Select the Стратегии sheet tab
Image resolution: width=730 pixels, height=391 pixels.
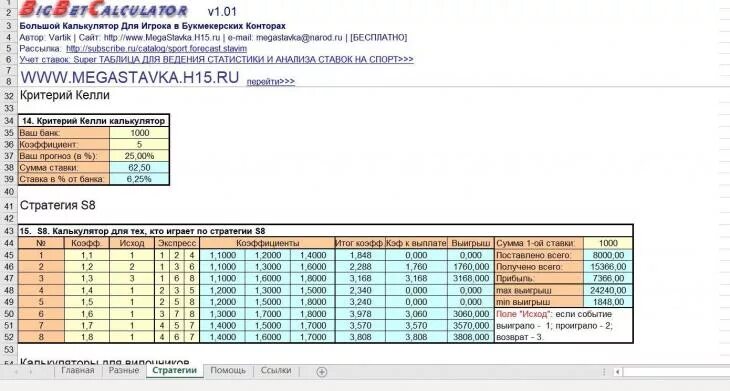pos(175,371)
